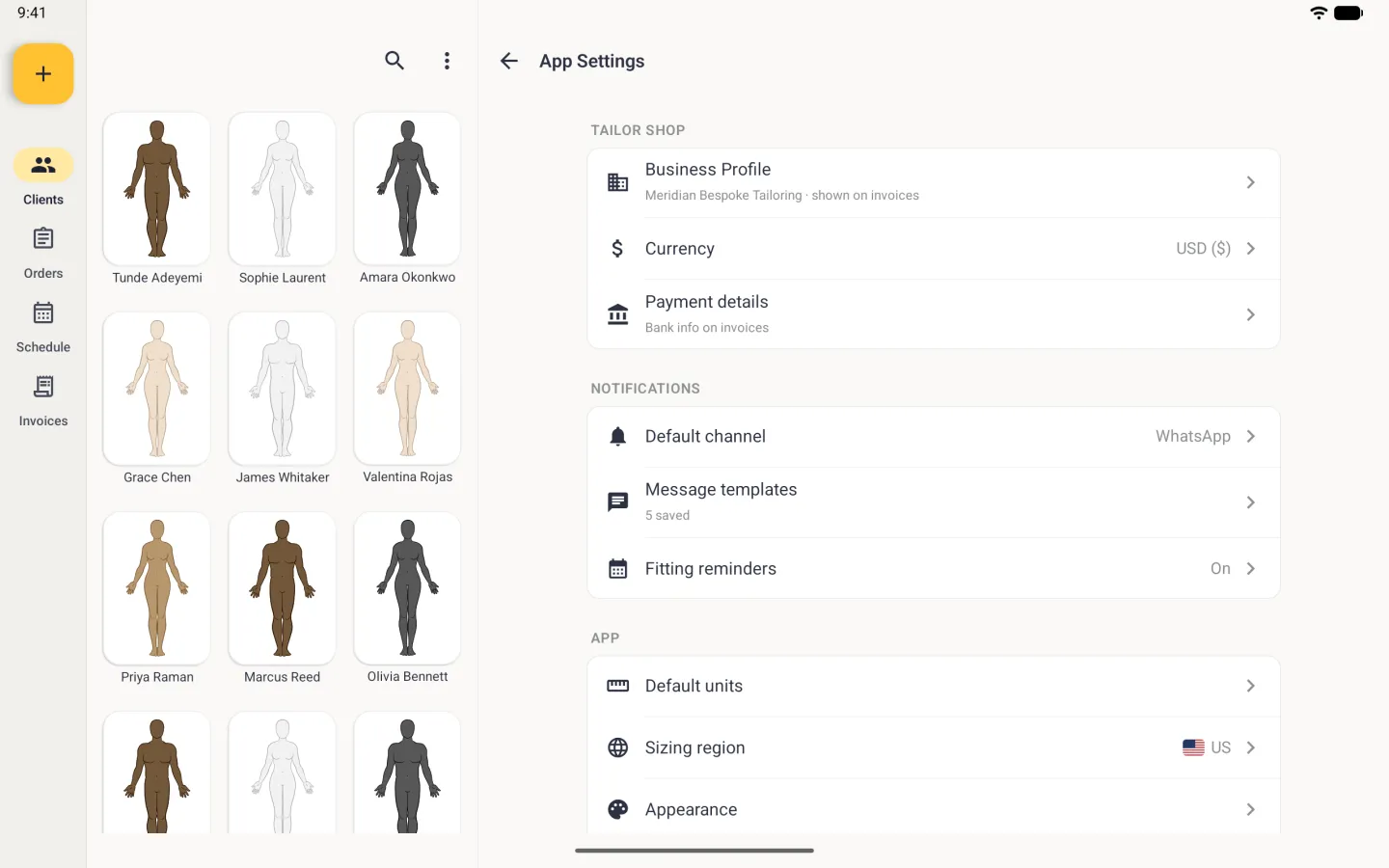Open Priya Raman's client card
This screenshot has height=868, width=1389.
[157, 599]
